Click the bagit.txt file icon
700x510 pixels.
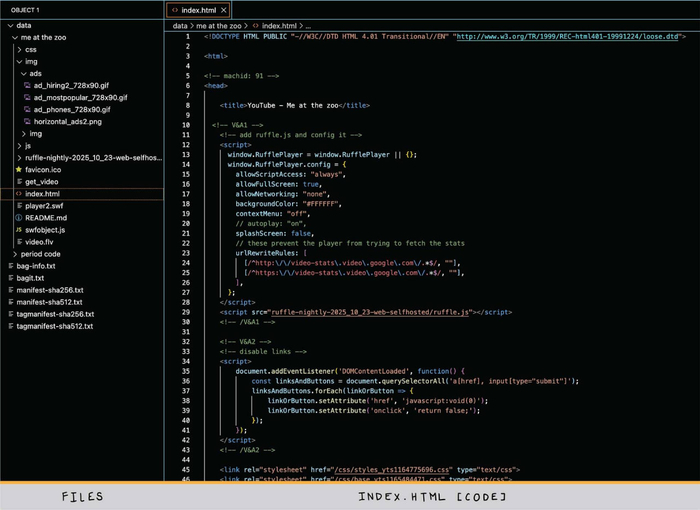tap(11, 278)
